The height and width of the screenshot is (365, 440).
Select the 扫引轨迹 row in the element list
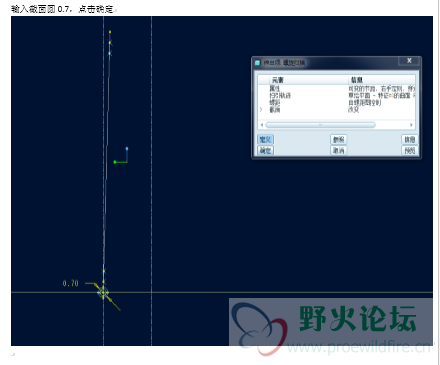pyautogui.click(x=337, y=96)
